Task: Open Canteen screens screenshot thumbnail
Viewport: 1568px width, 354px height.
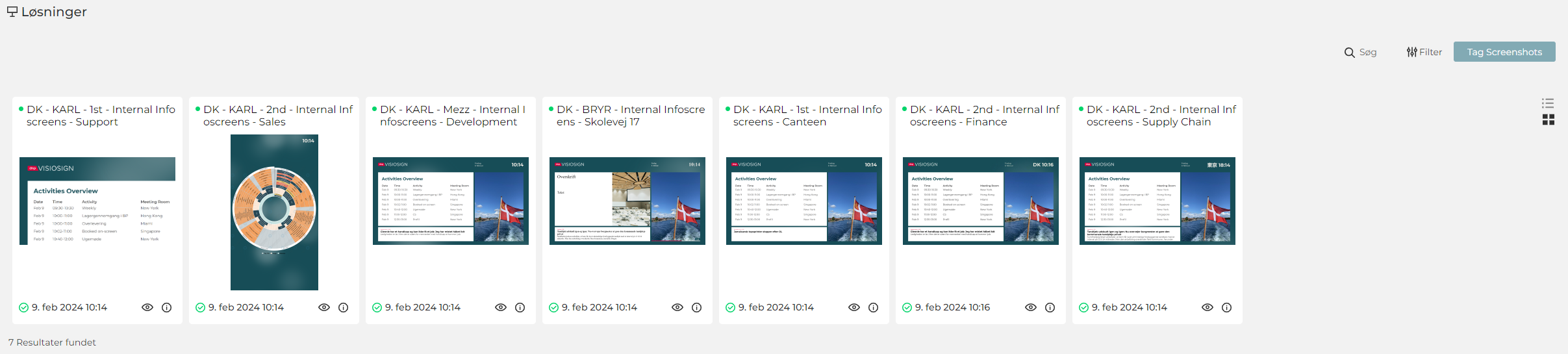Action: [804, 201]
